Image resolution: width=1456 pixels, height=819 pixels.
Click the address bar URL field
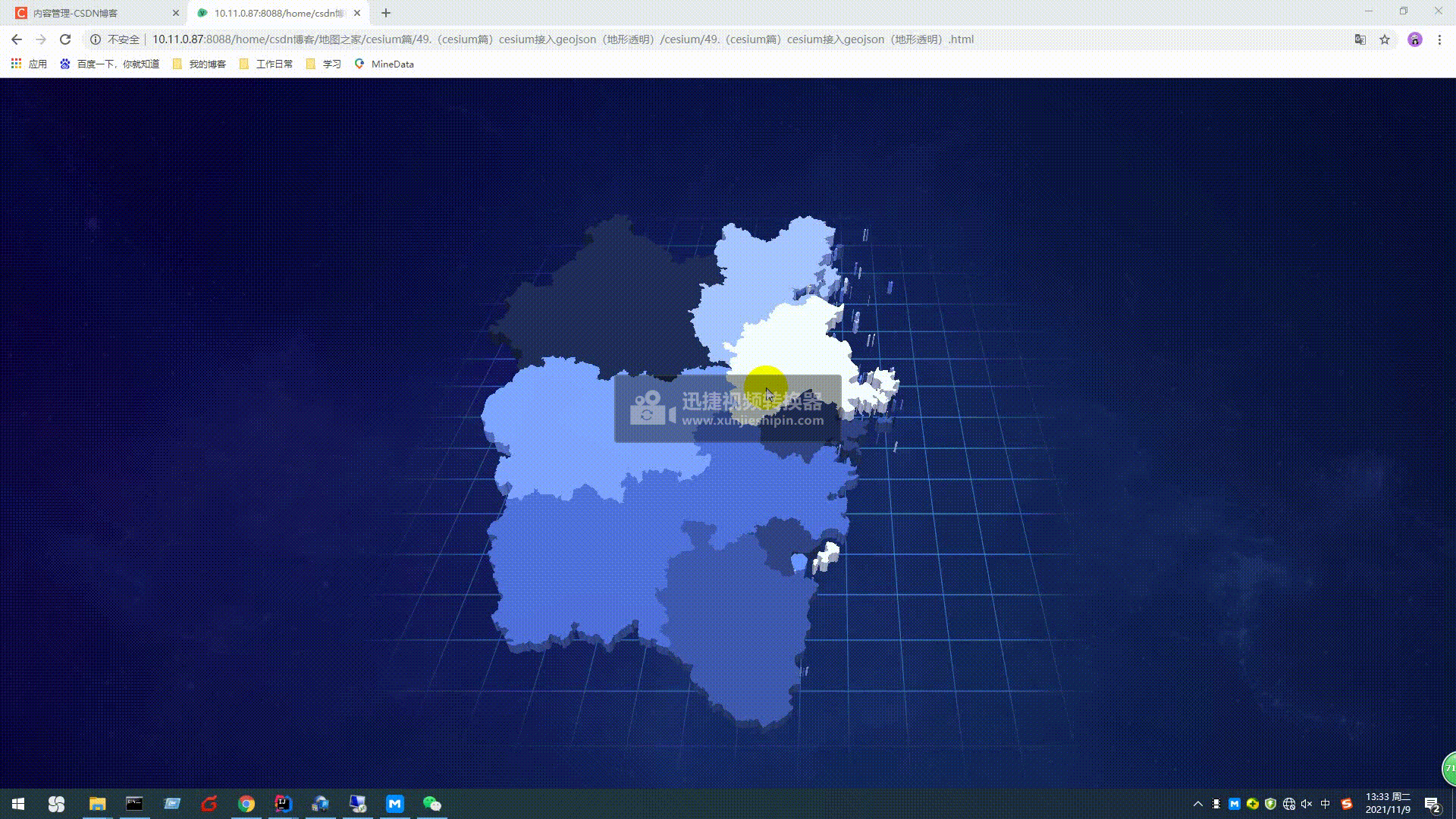pyautogui.click(x=561, y=39)
